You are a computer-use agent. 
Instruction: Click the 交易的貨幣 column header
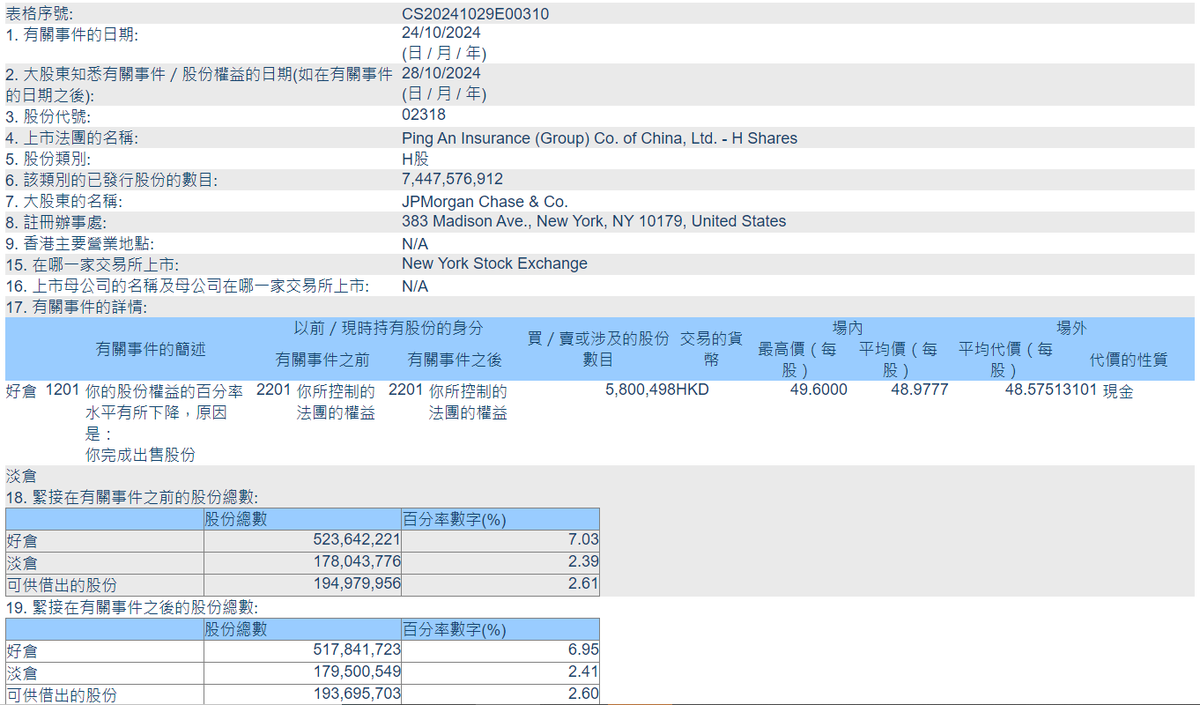click(x=711, y=348)
